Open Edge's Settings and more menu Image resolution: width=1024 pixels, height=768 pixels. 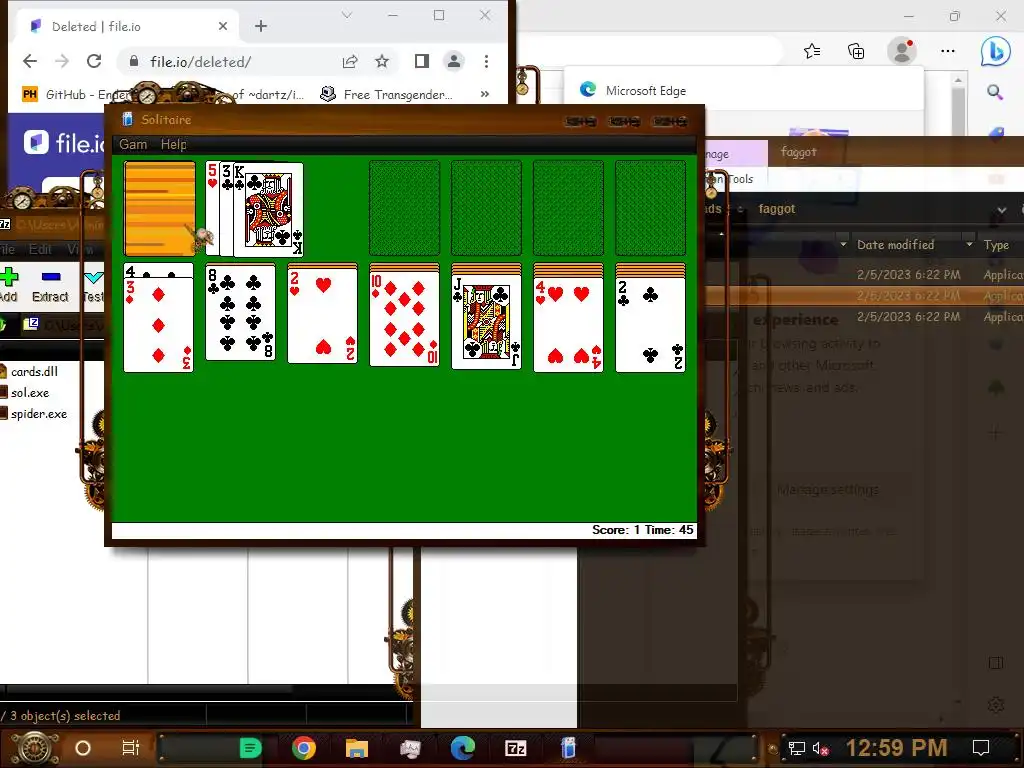click(x=948, y=51)
